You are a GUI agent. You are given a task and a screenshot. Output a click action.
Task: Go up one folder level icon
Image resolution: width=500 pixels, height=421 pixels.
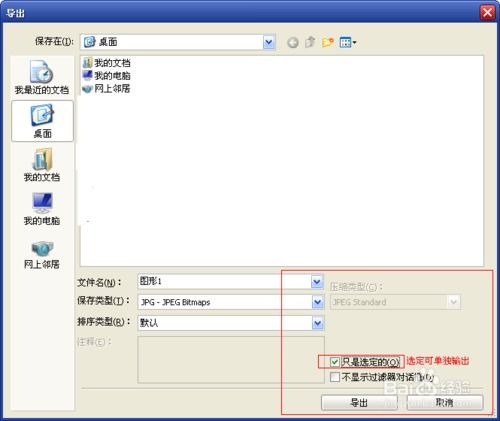pos(310,42)
